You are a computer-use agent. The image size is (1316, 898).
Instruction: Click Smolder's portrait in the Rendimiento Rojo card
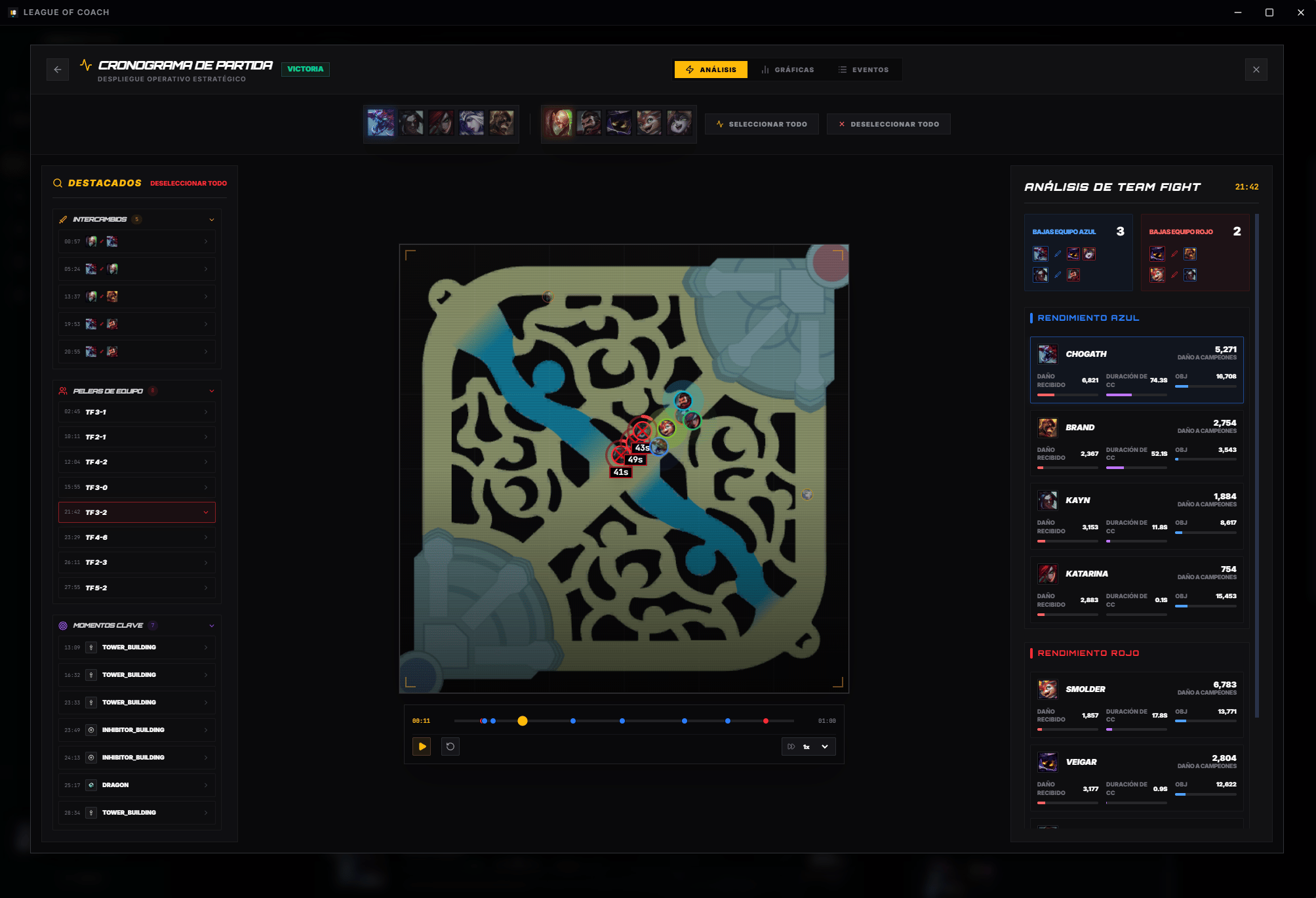[x=1047, y=689]
